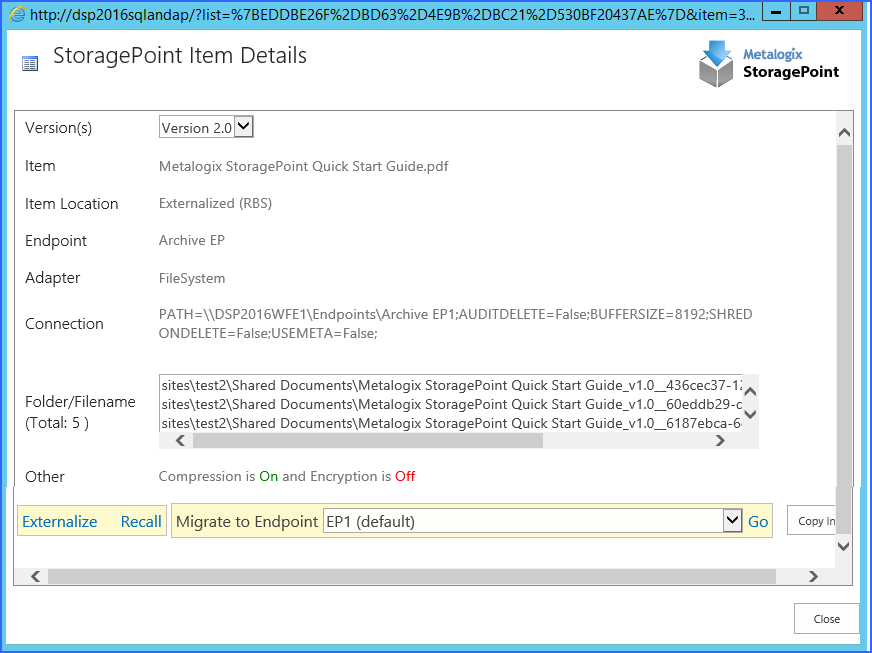The width and height of the screenshot is (872, 653).
Task: Click the URL text in the title bar
Action: [392, 15]
